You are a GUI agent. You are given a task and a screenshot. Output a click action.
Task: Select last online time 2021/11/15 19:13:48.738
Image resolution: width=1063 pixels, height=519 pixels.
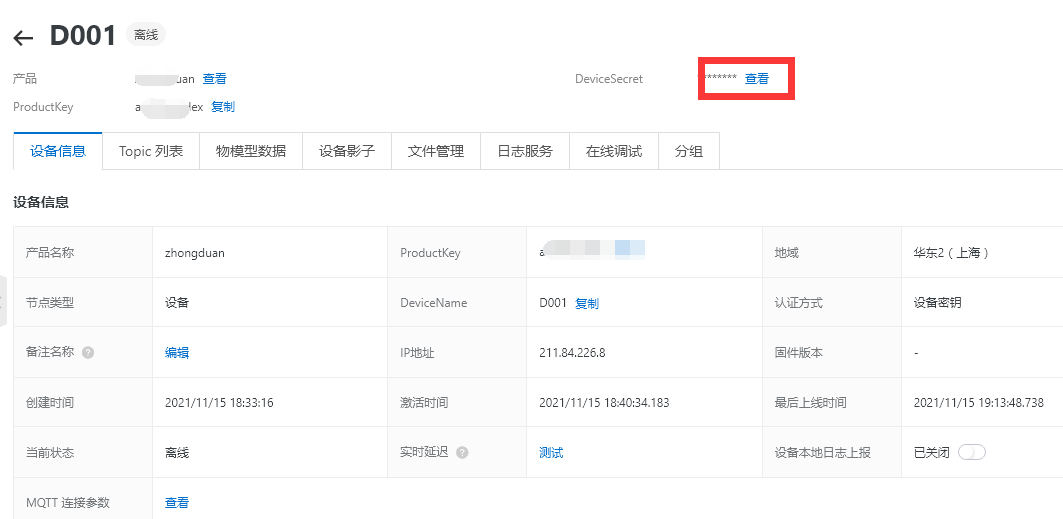coord(979,402)
